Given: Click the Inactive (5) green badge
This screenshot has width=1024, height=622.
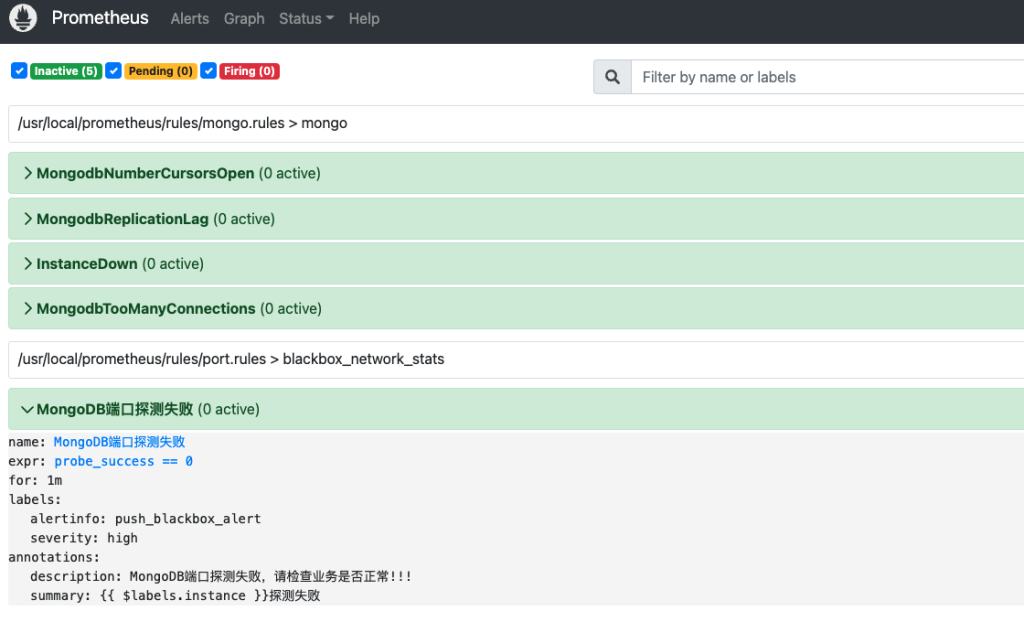Looking at the screenshot, I should coord(66,71).
